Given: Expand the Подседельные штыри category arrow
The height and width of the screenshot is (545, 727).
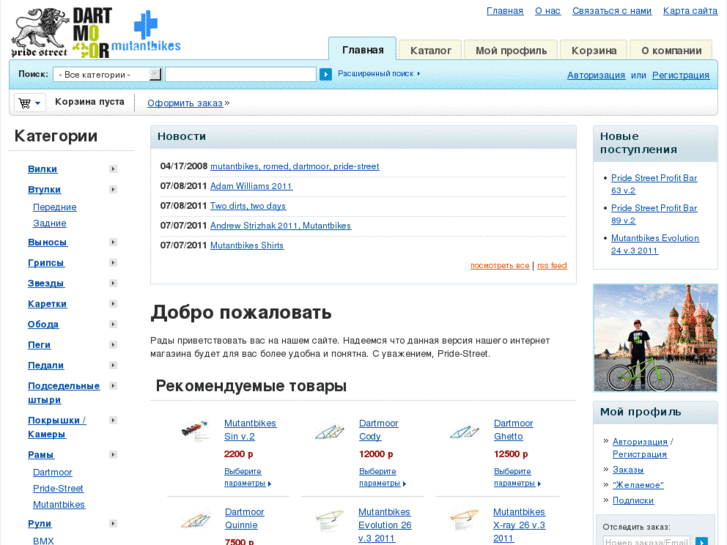Looking at the screenshot, I should click(x=113, y=385).
